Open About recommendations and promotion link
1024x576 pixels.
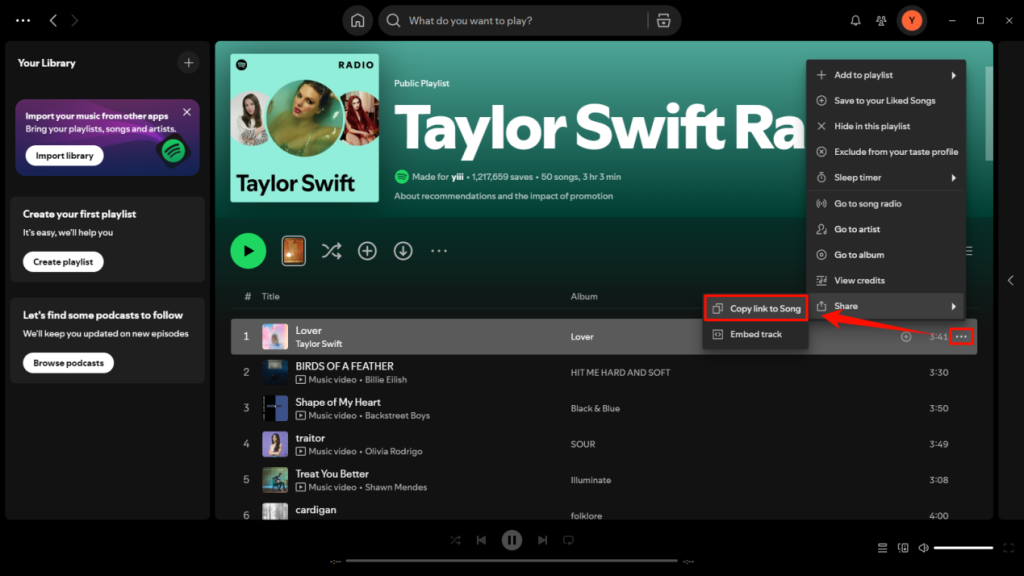tap(503, 196)
